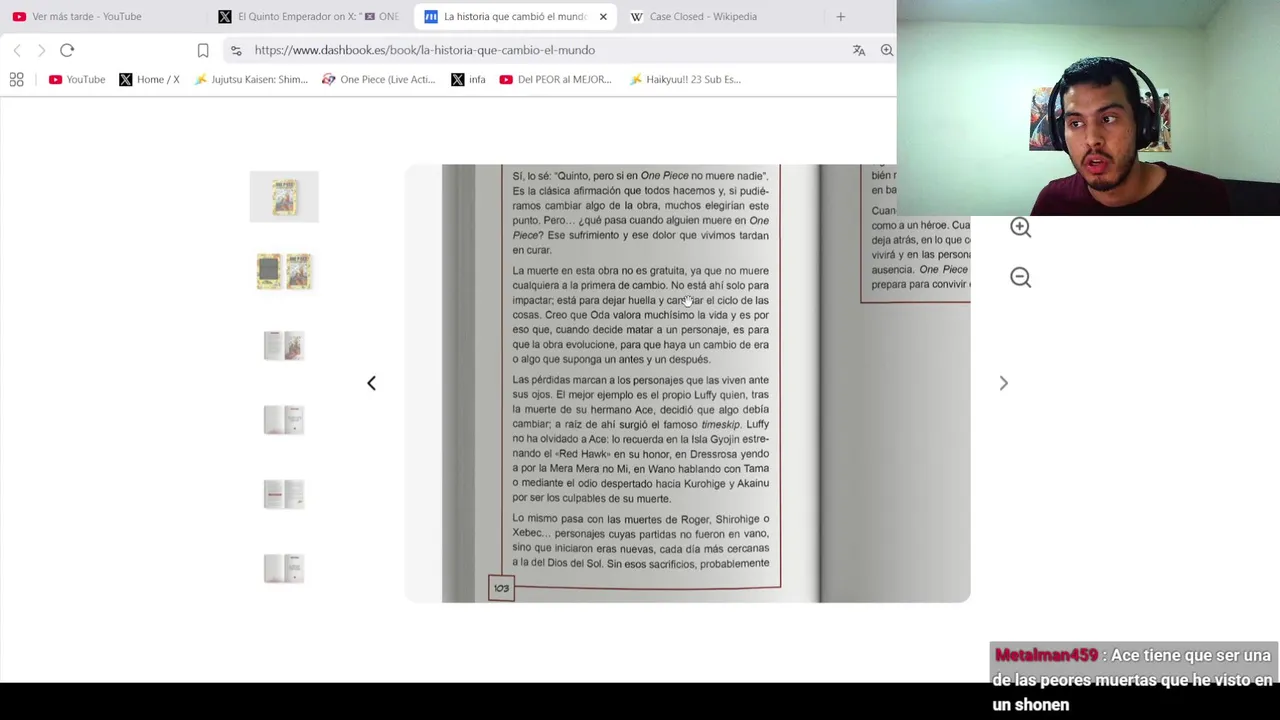Open the apps grid in bookmarks bar
Screen dimensions: 1280x720
coord(17,79)
